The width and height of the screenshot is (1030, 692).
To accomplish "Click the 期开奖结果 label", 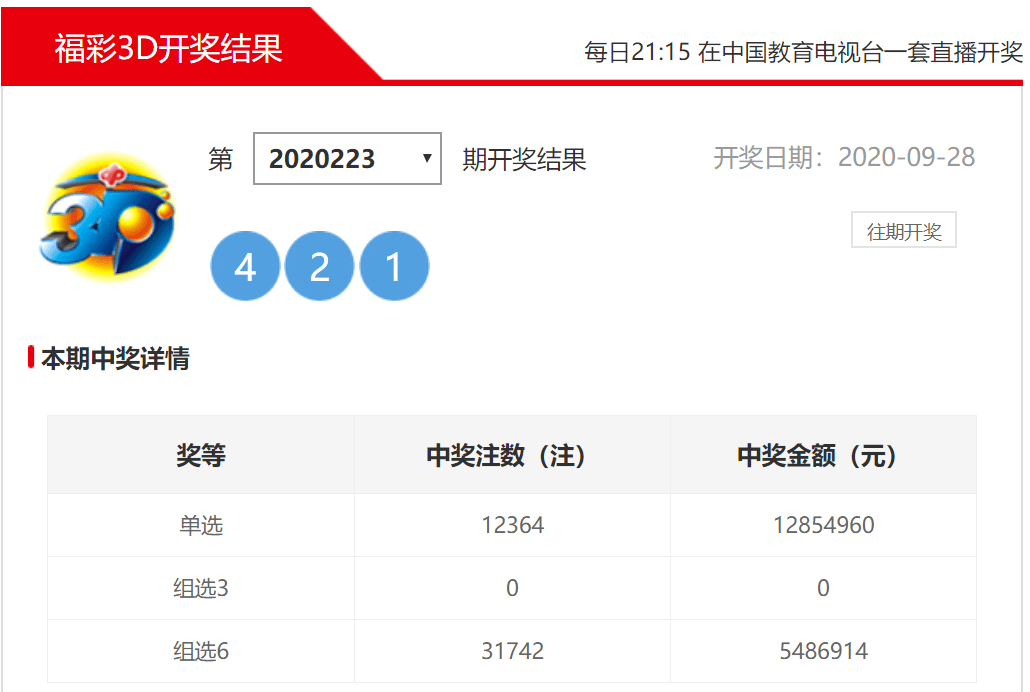I will (x=524, y=160).
